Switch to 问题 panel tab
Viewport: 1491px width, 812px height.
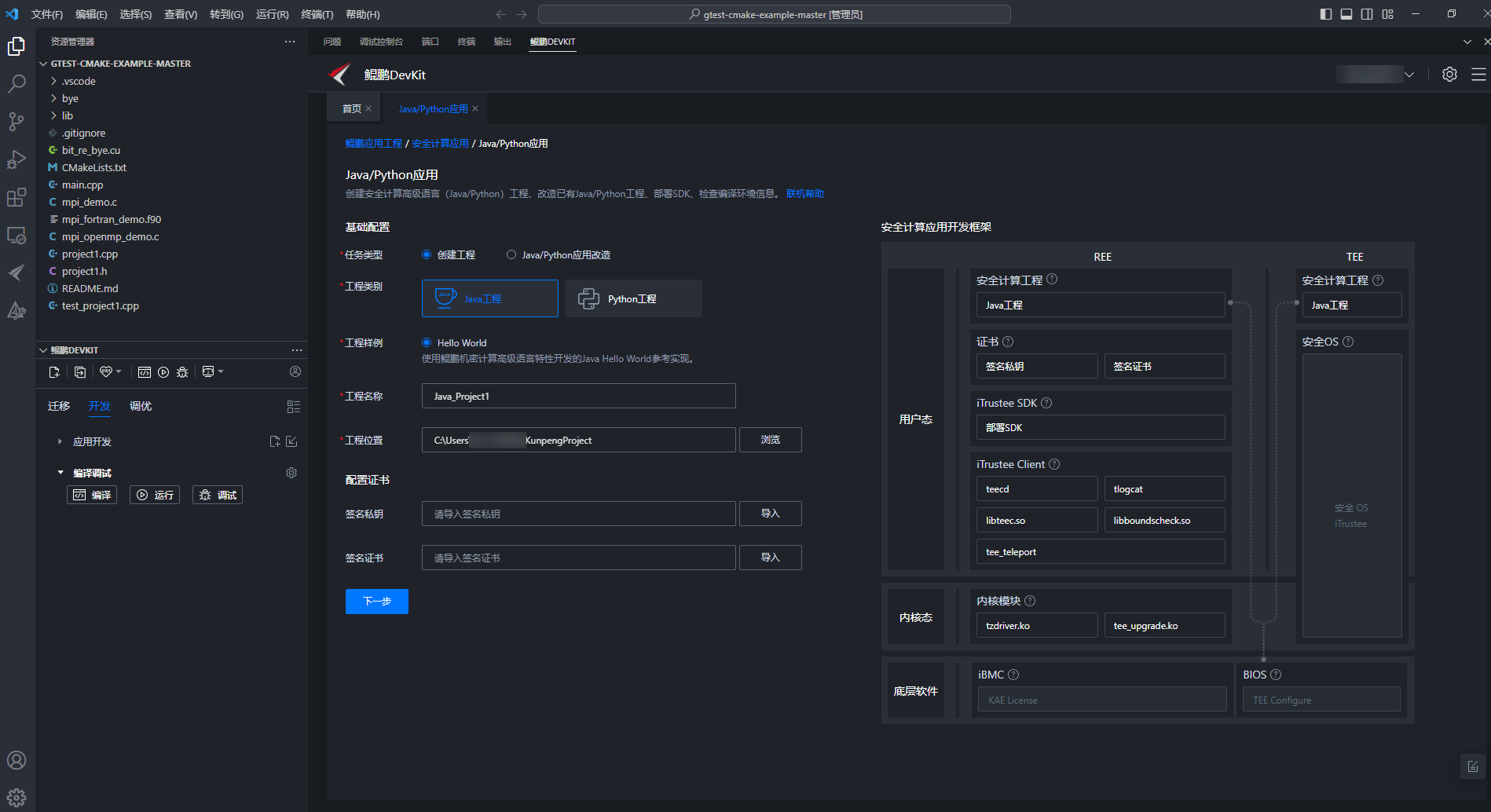[332, 42]
